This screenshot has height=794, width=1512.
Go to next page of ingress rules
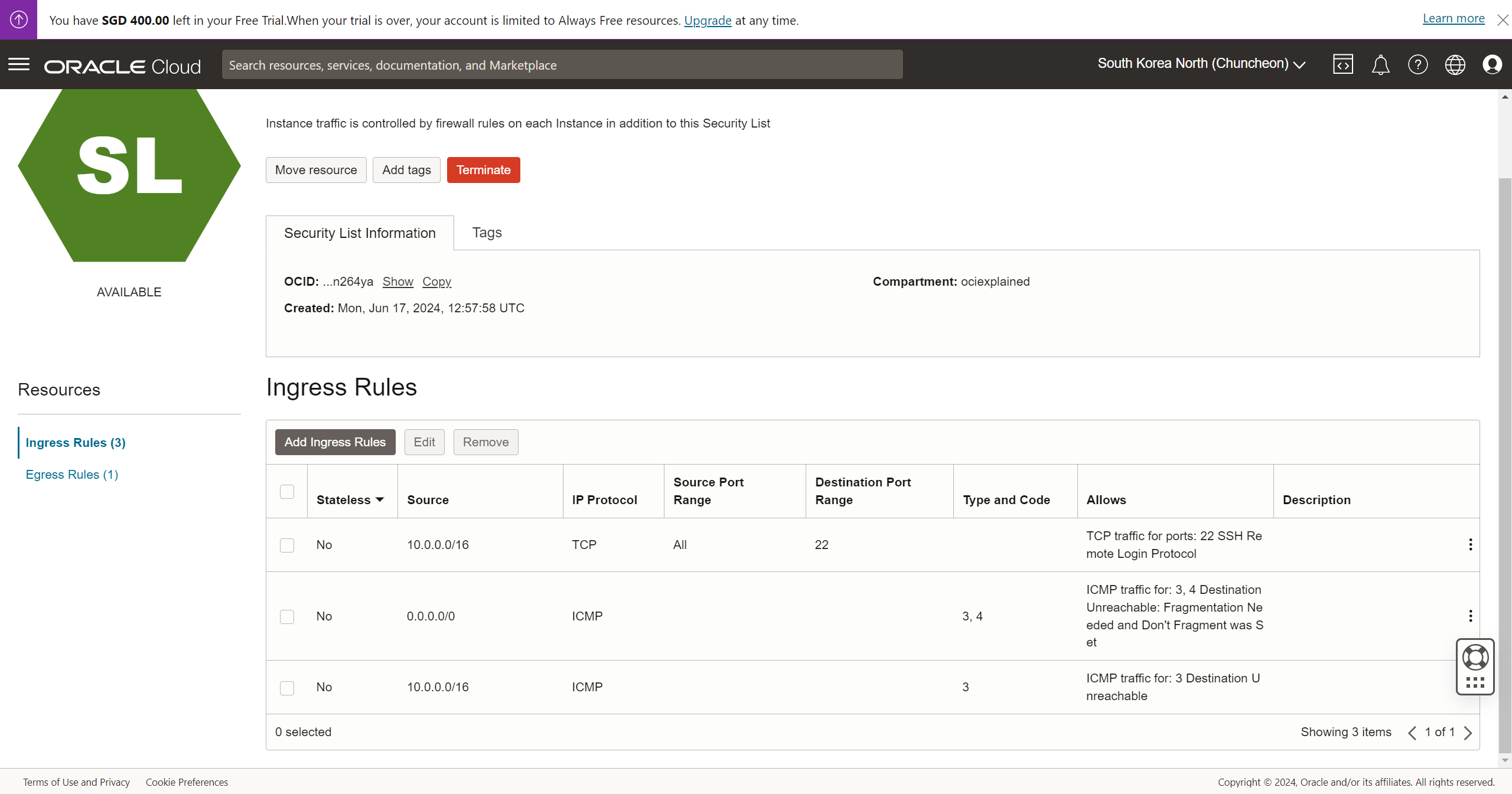point(1468,733)
